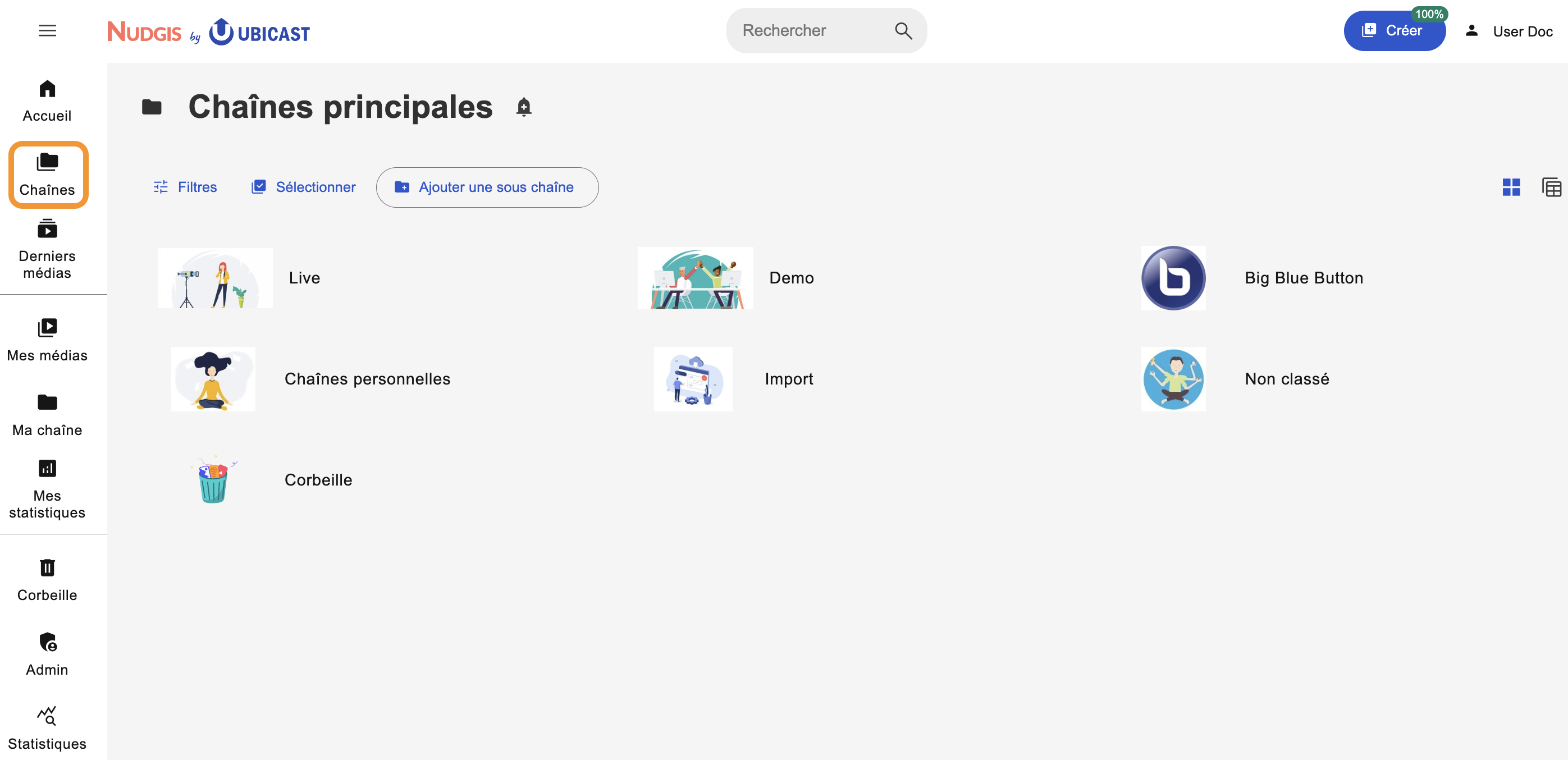Open the Chaînes personnelles link
Image resolution: width=1568 pixels, height=760 pixels.
point(367,379)
